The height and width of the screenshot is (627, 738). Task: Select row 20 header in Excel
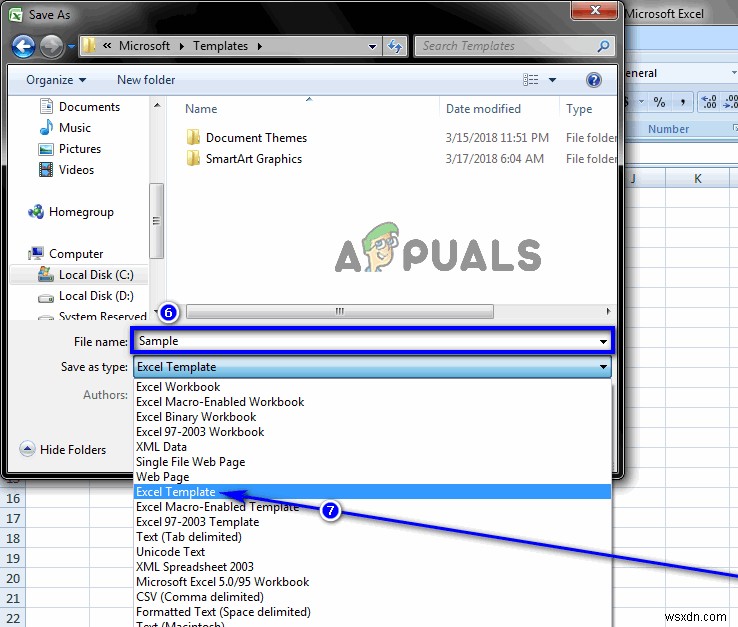click(x=13, y=579)
